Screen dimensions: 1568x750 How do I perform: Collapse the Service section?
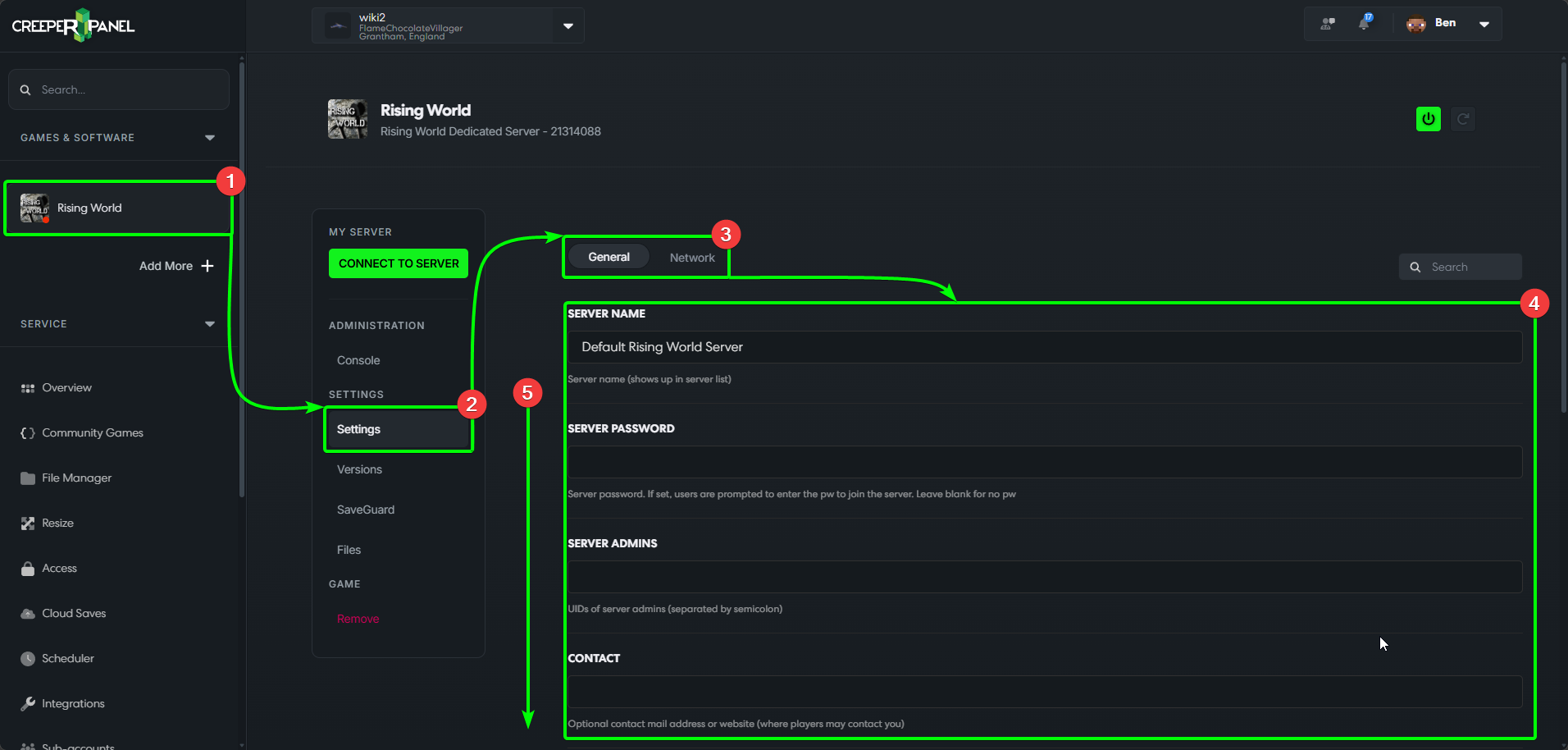pyautogui.click(x=210, y=324)
